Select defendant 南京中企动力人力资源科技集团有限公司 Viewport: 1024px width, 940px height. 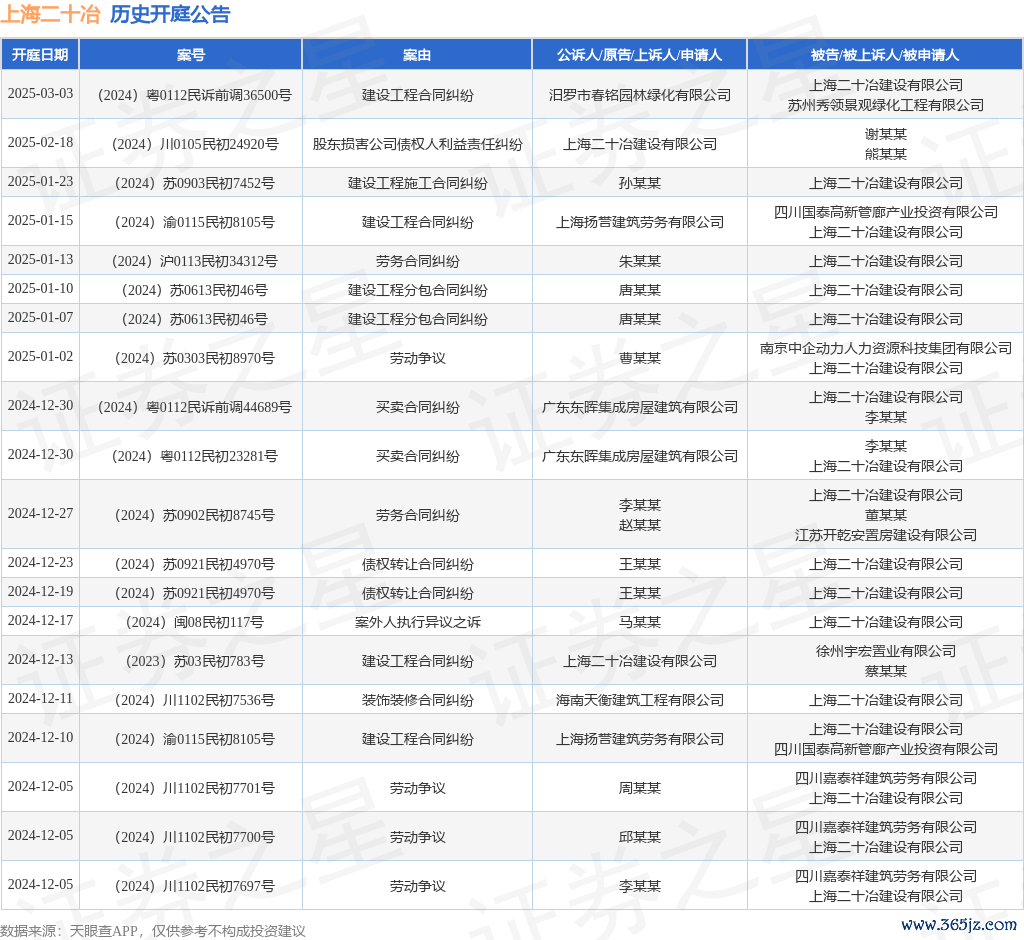click(x=886, y=348)
